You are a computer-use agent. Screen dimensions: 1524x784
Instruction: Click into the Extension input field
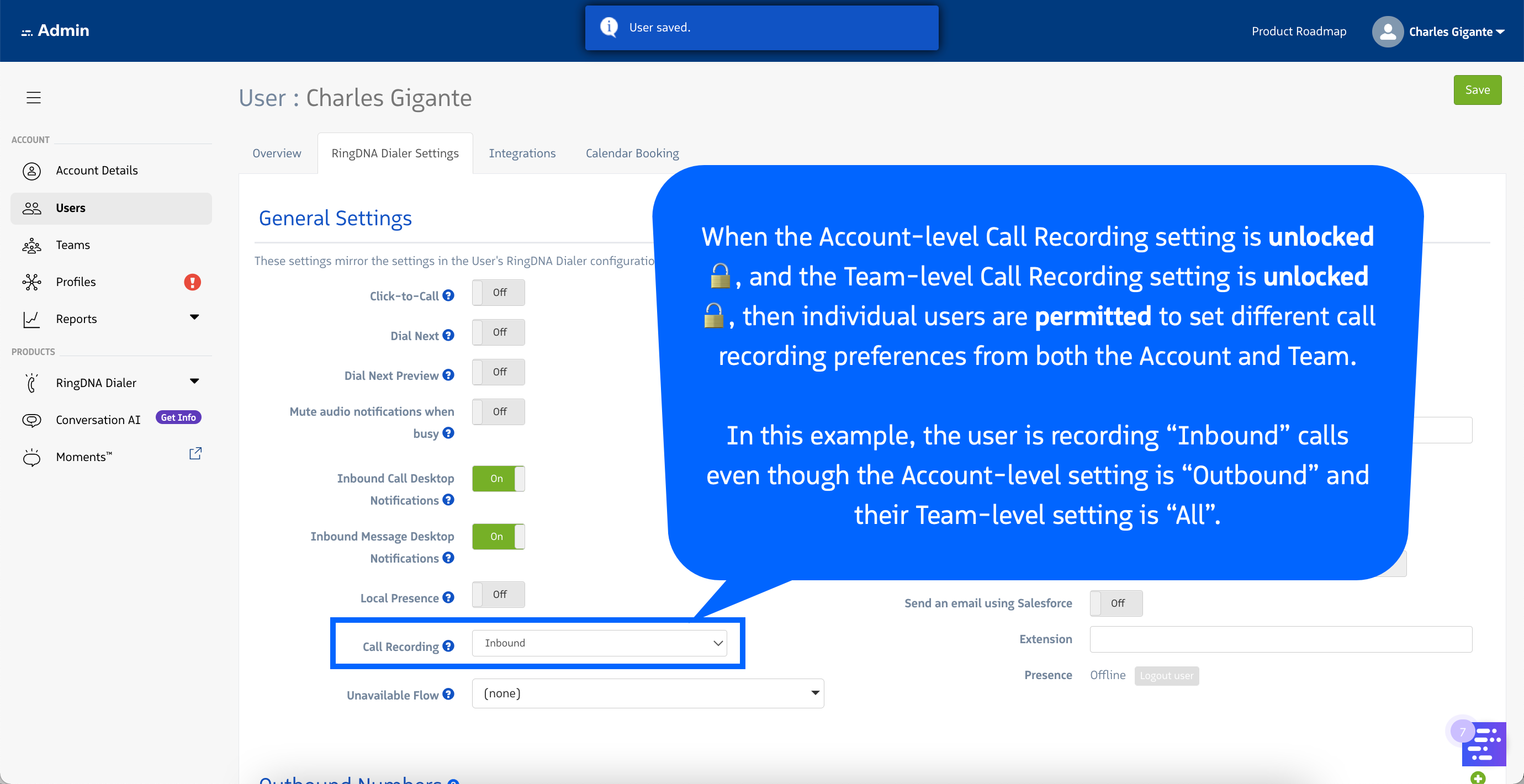[1280, 639]
